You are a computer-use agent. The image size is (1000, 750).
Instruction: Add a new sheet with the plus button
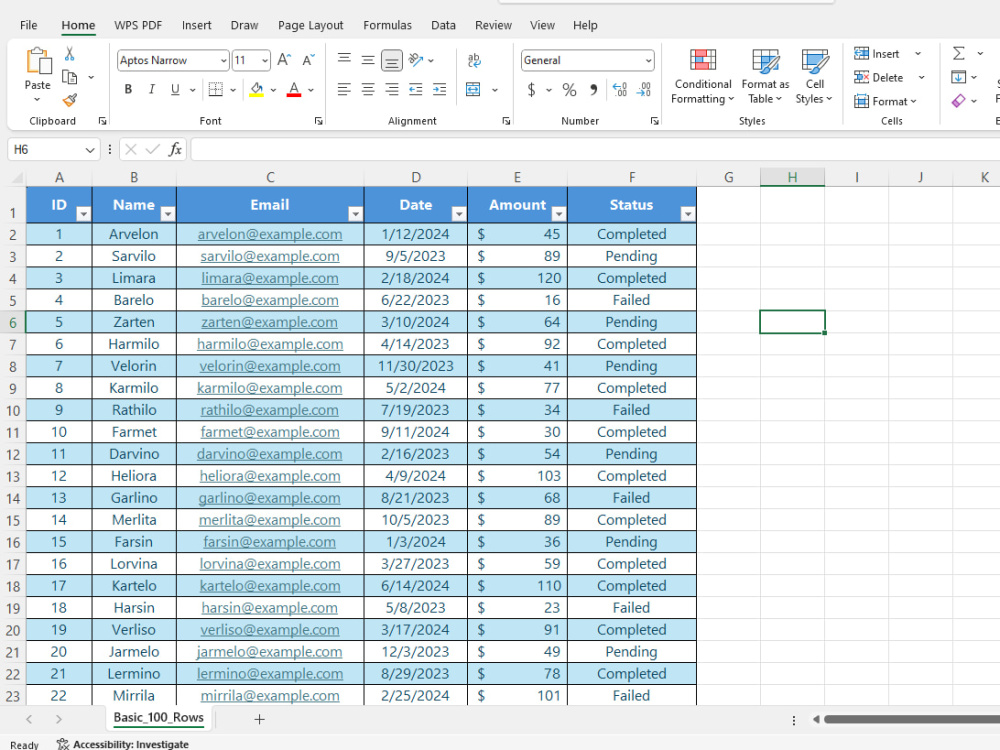[259, 719]
